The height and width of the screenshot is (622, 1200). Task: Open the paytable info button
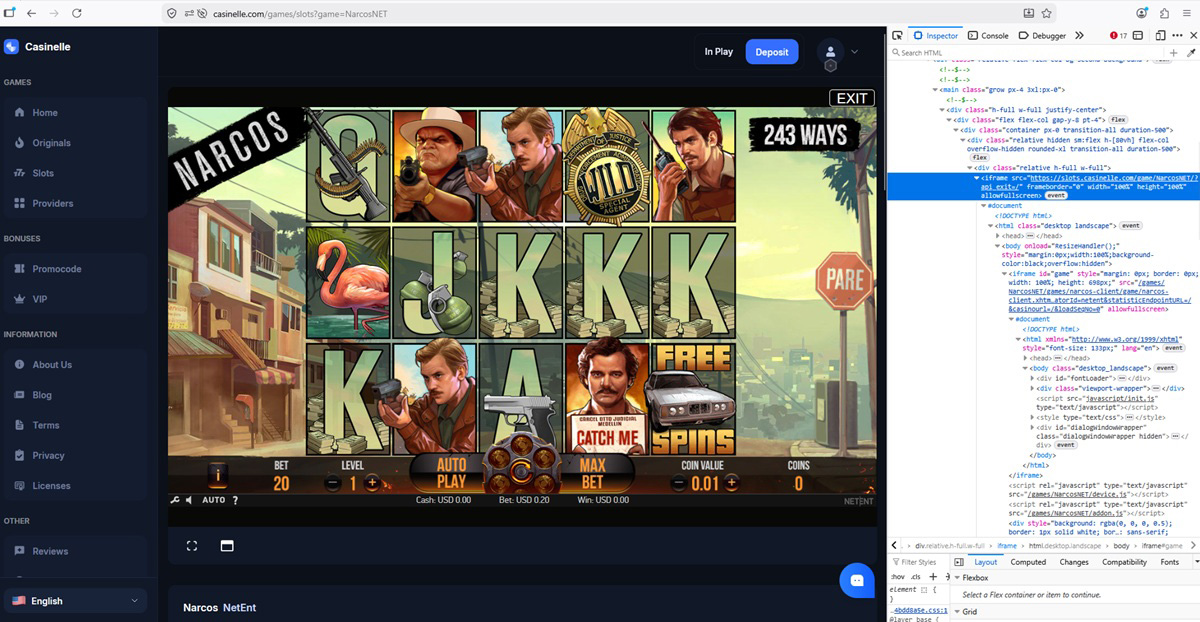click(x=216, y=475)
